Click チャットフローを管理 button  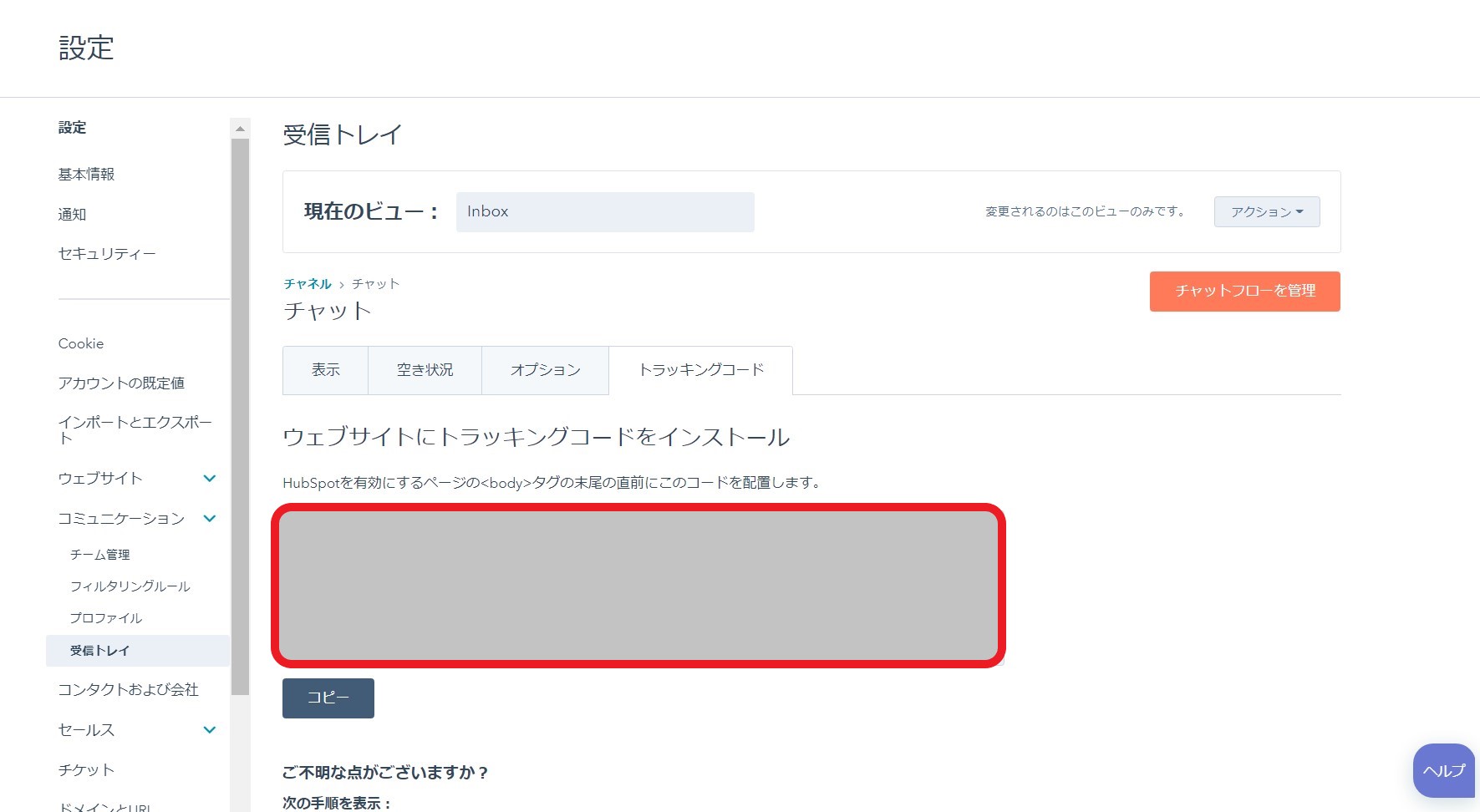point(1245,291)
